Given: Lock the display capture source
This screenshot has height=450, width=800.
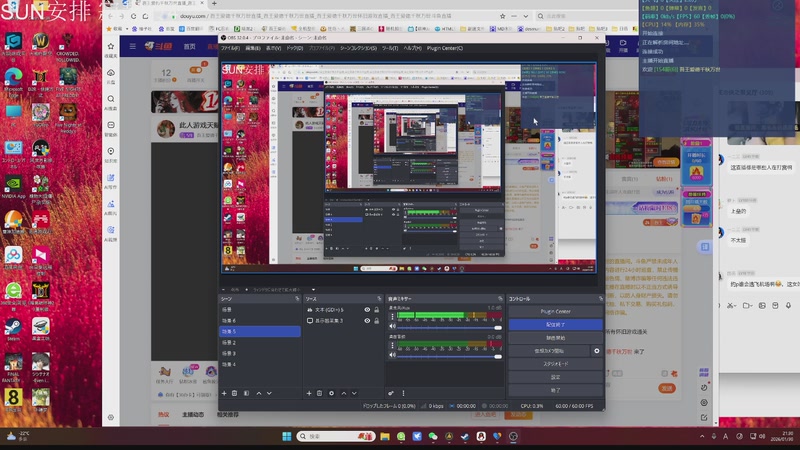Looking at the screenshot, I should tap(377, 321).
